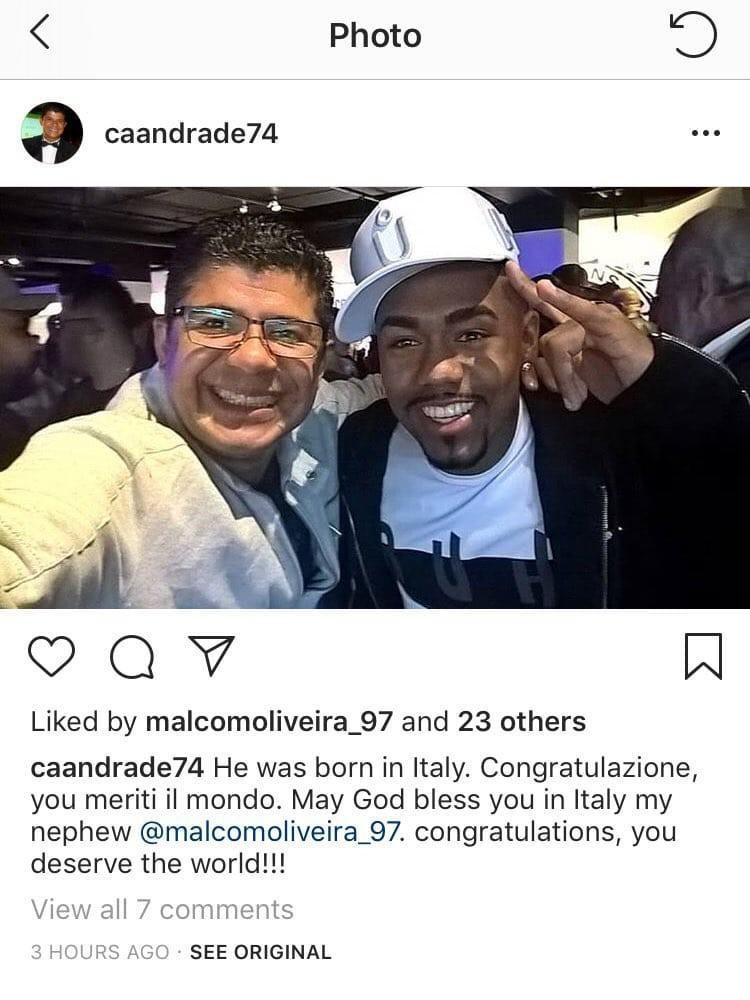Tap the caption text 'deserve the world!!!'
This screenshot has height=1000, width=750.
(x=158, y=864)
